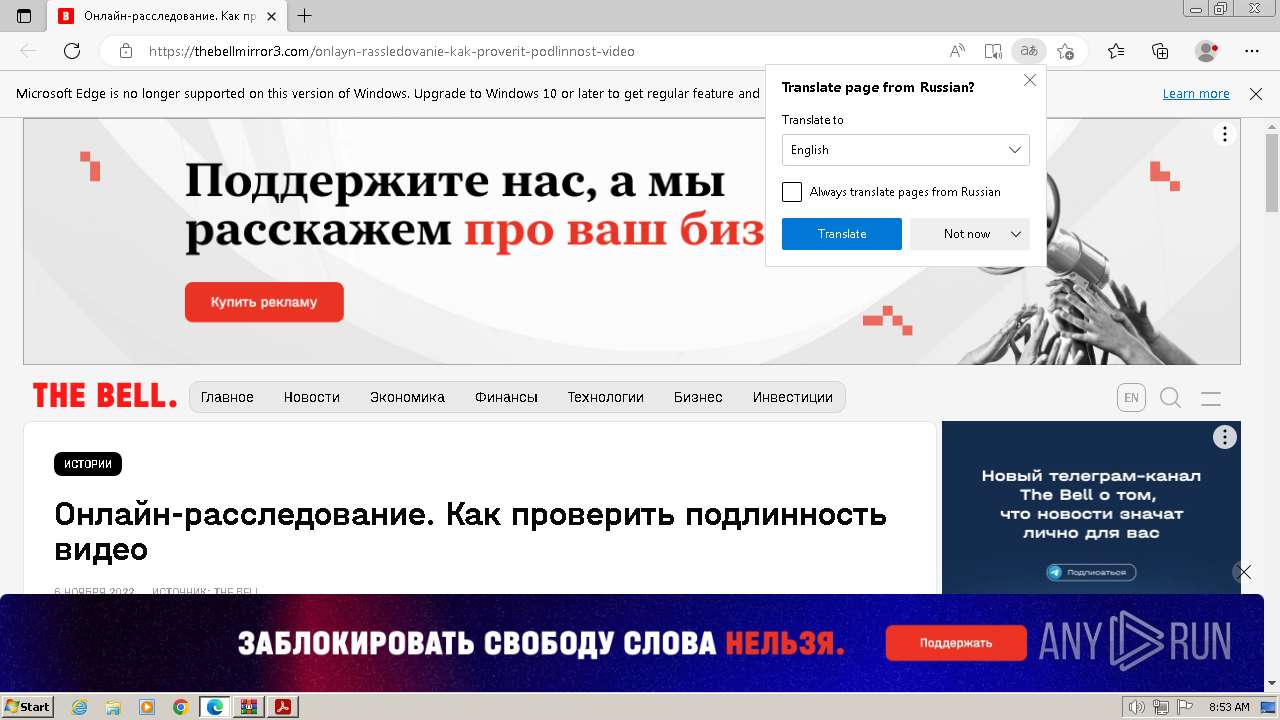Open the Favorites list icon

point(1116,51)
